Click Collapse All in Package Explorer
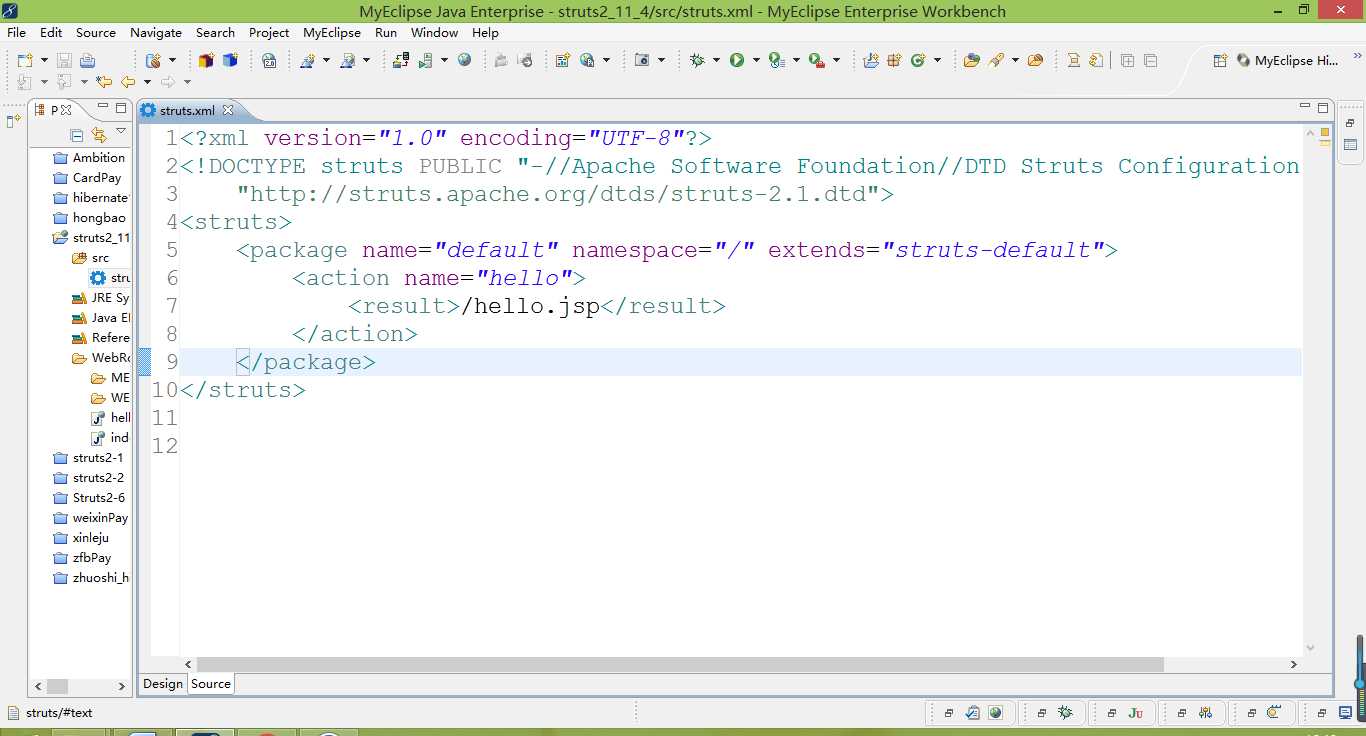This screenshot has width=1366, height=736. pyautogui.click(x=77, y=135)
